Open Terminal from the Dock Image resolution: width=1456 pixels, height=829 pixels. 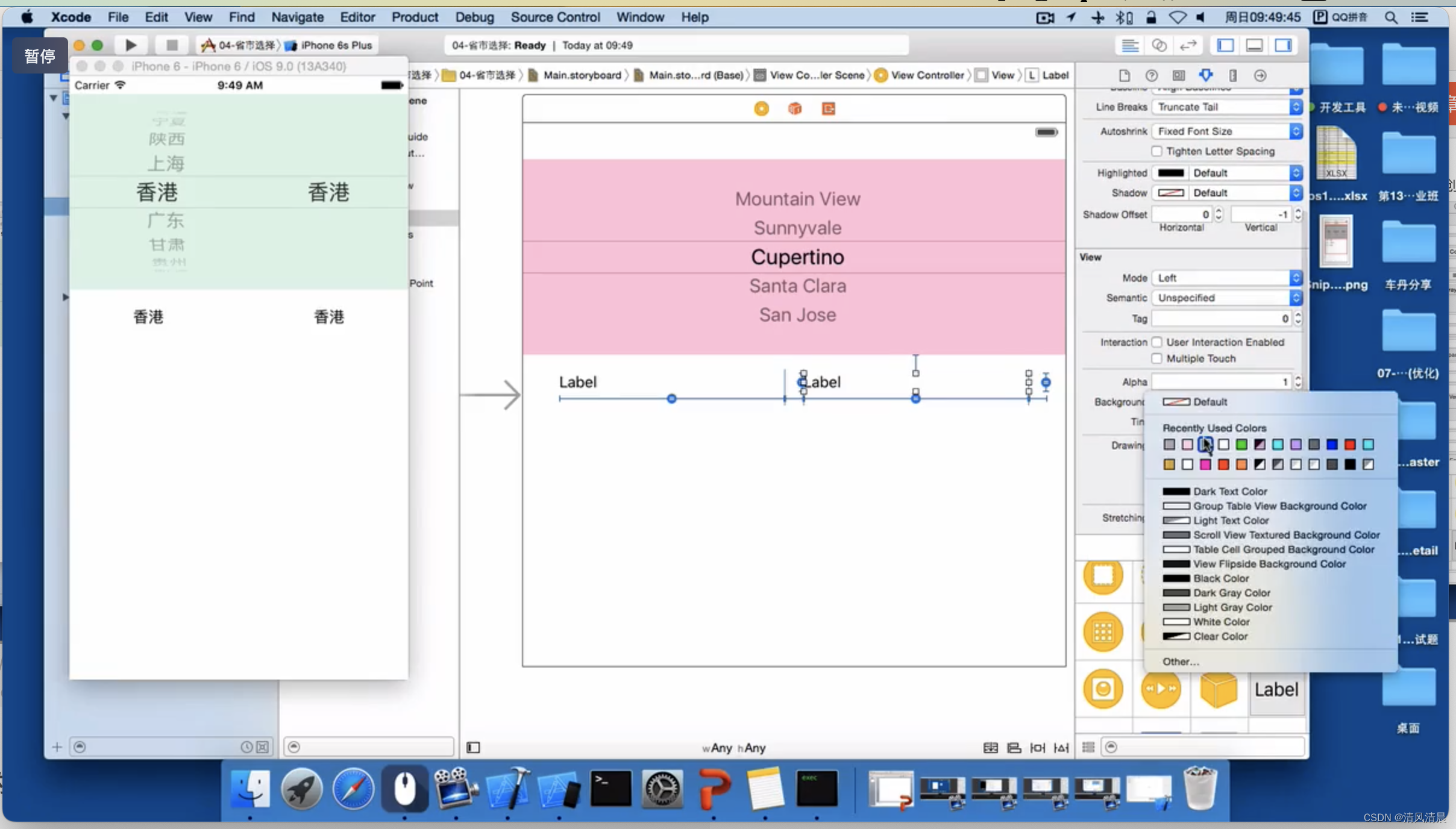[610, 788]
